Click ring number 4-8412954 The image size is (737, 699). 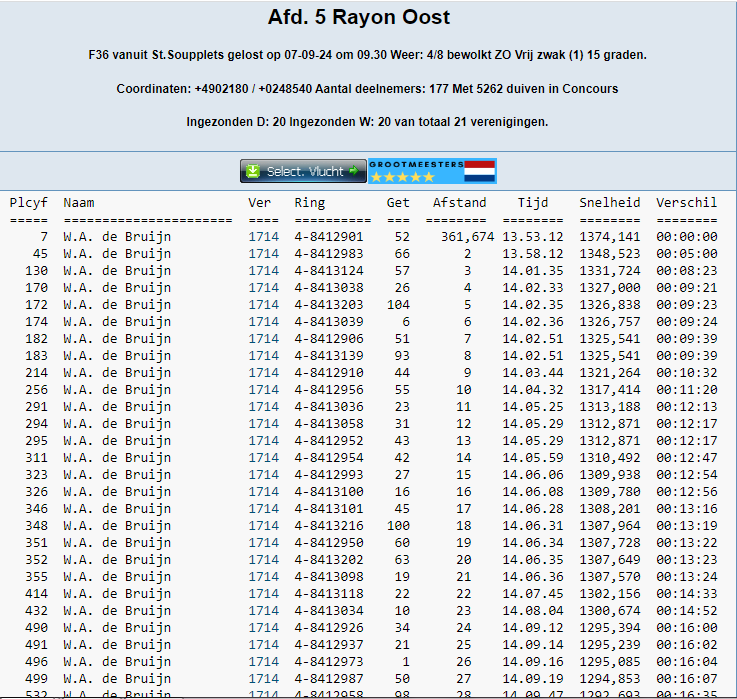tap(329, 458)
